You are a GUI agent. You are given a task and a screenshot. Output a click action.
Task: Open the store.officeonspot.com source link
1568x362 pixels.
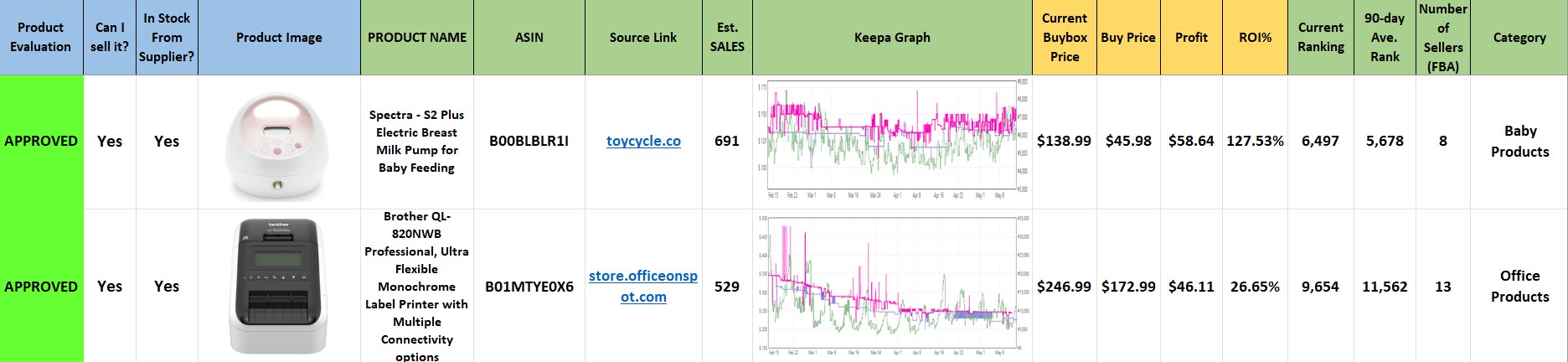pyautogui.click(x=643, y=286)
